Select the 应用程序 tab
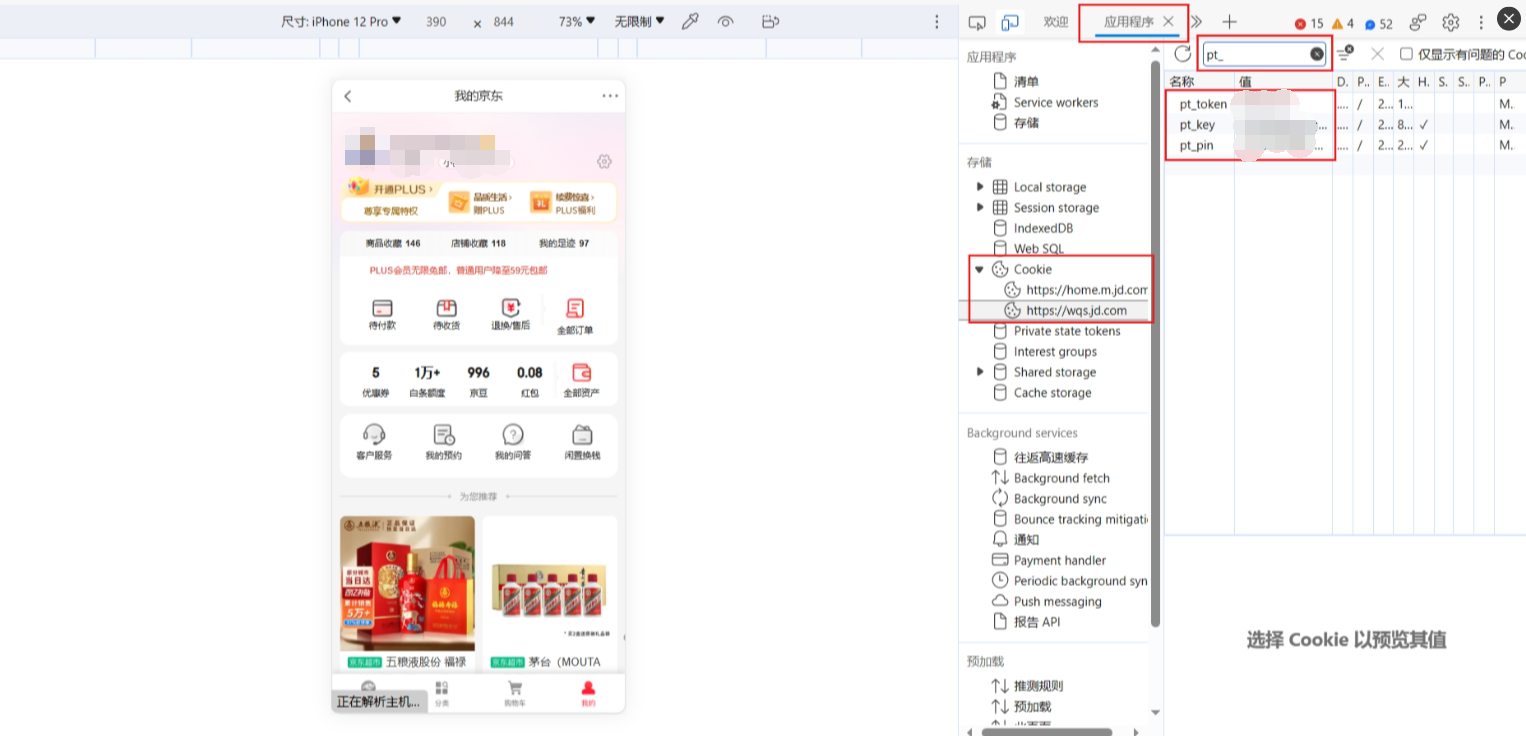 [1129, 22]
